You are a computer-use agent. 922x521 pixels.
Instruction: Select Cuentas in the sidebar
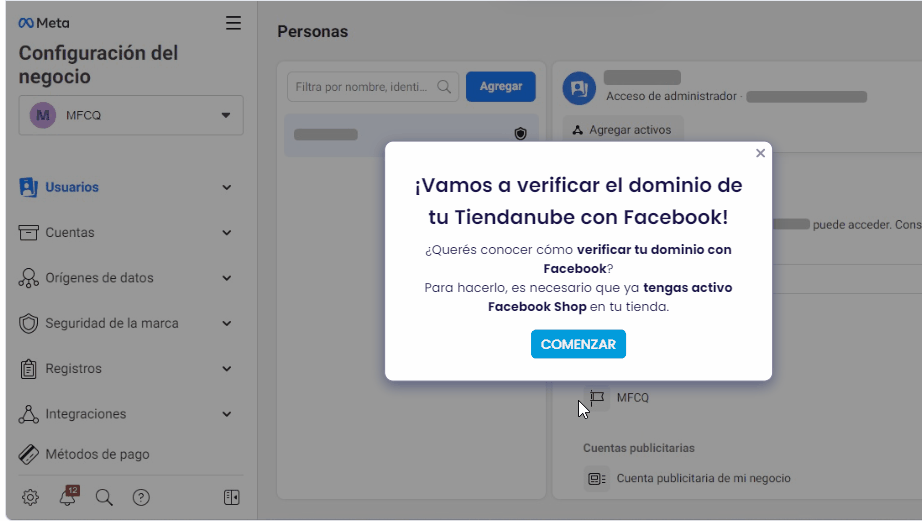point(70,232)
